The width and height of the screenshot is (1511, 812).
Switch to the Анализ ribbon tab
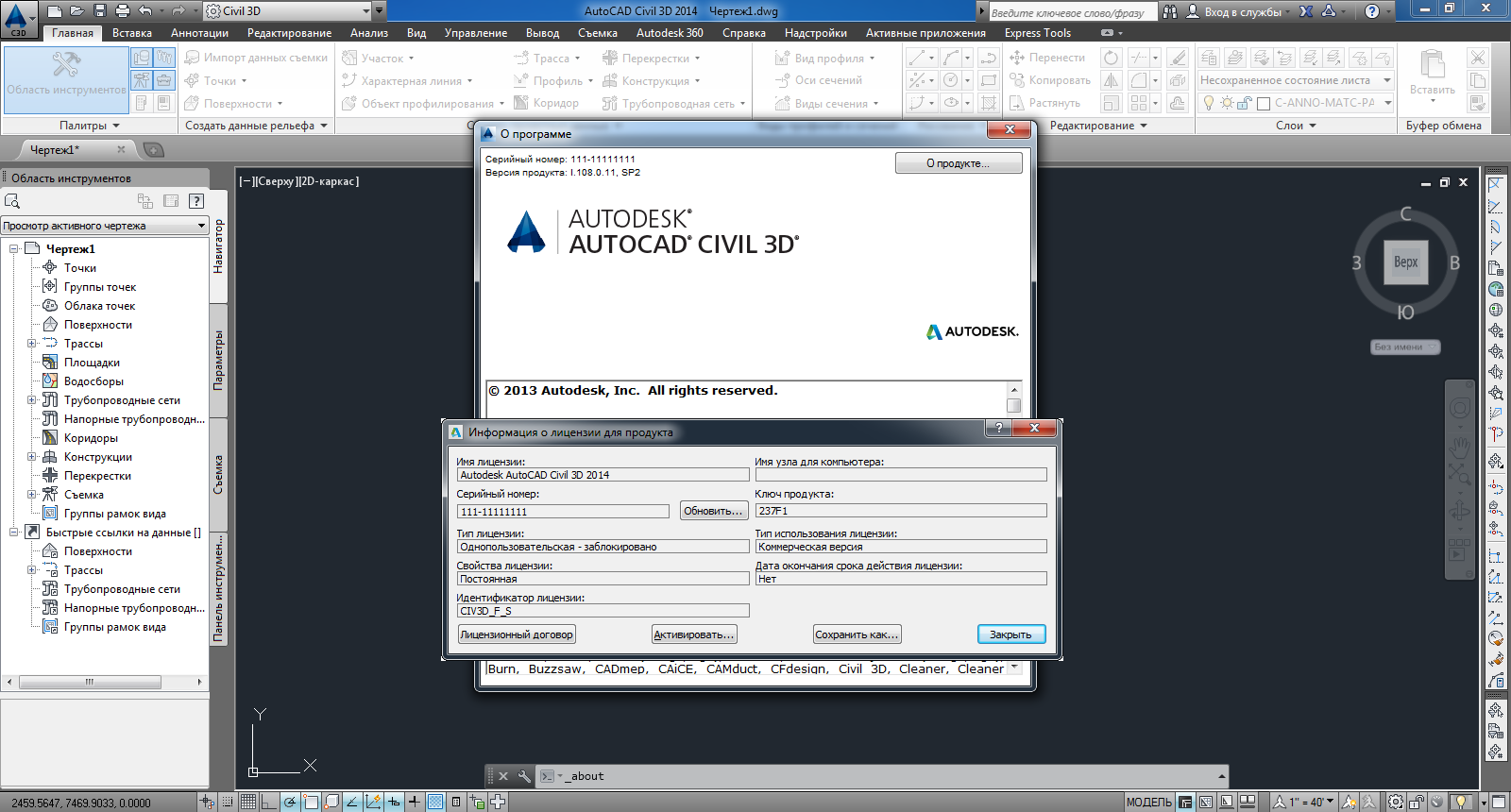[369, 33]
